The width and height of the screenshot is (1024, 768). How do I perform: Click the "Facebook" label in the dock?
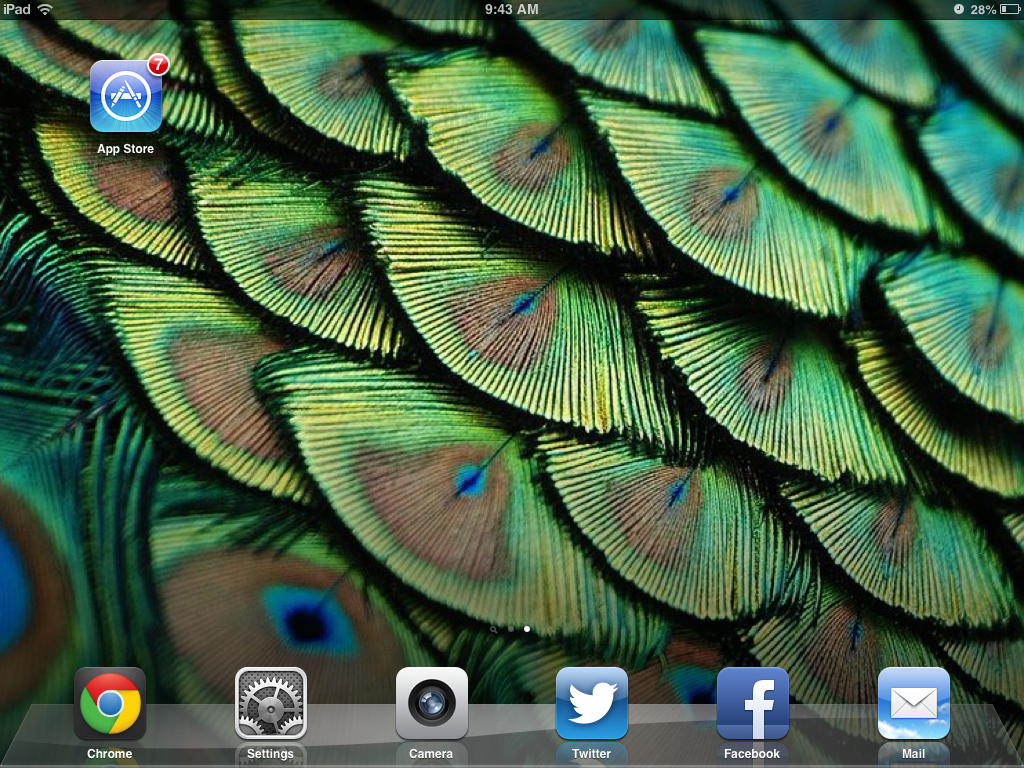click(x=752, y=754)
